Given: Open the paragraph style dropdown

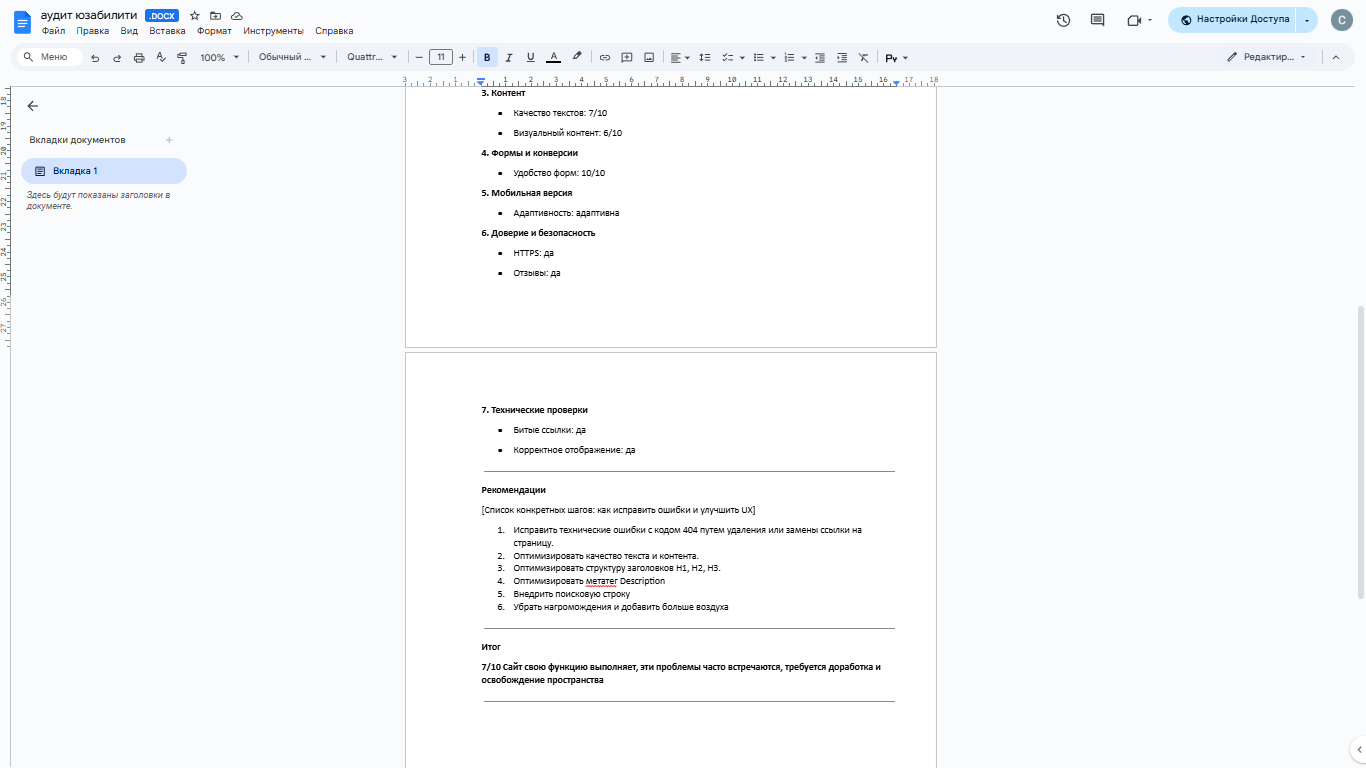Looking at the screenshot, I should [x=292, y=58].
